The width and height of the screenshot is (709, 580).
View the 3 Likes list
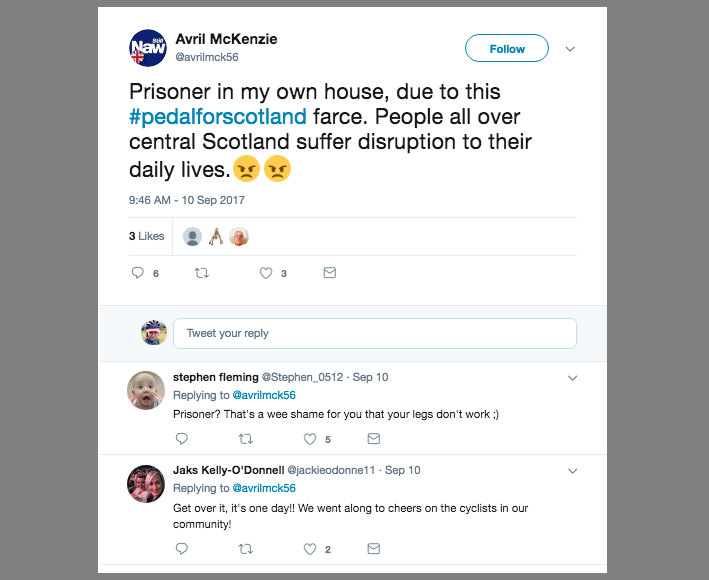pyautogui.click(x=146, y=237)
